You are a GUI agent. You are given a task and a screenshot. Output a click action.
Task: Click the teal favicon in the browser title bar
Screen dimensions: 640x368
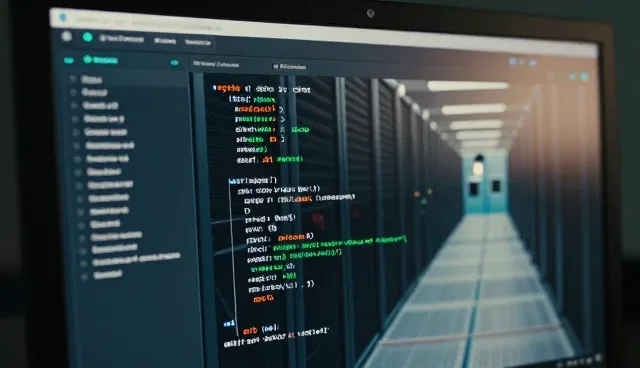point(63,17)
